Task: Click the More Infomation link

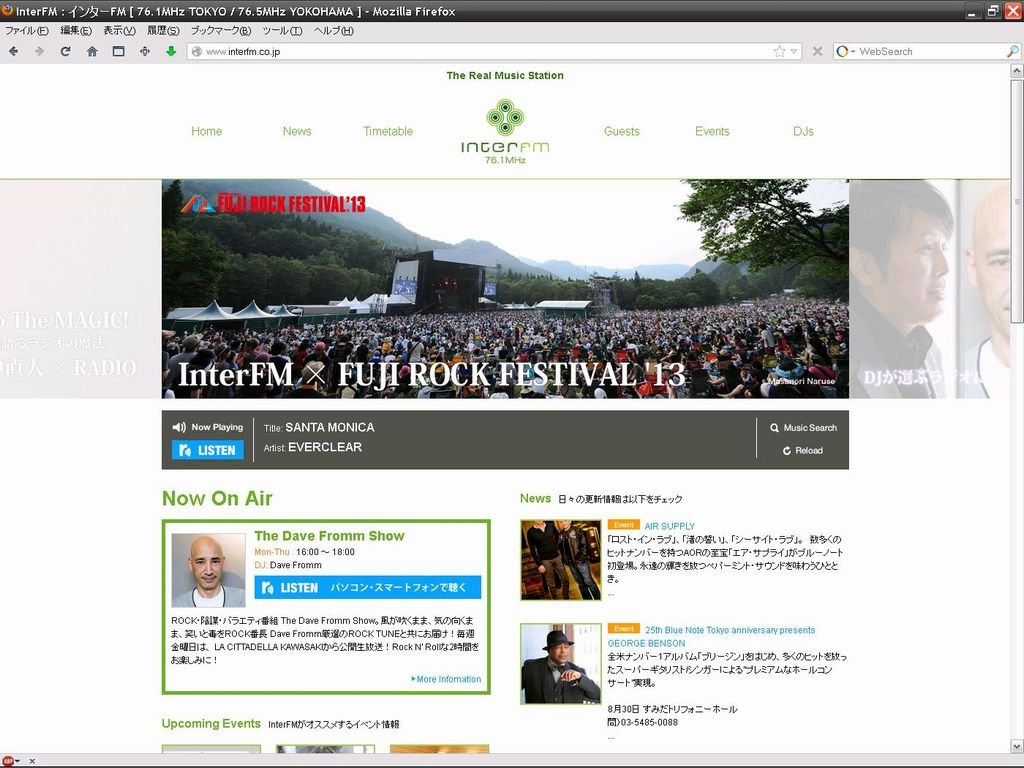Action: [446, 679]
